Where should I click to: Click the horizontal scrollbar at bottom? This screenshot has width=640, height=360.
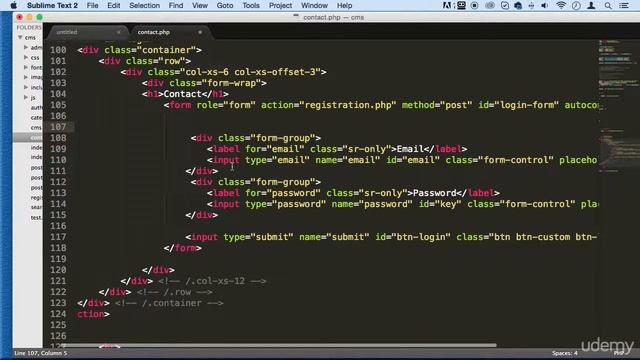[280, 345]
